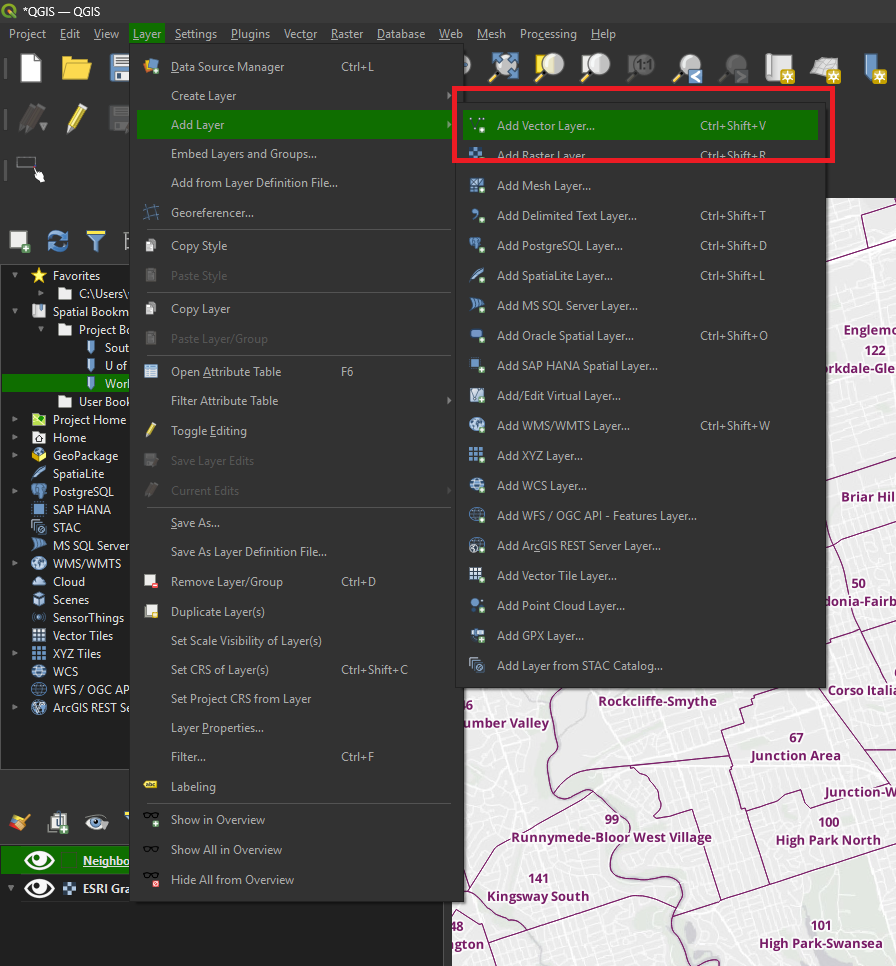Choose Add ArcGIS REST Server Layer

[x=640, y=546]
